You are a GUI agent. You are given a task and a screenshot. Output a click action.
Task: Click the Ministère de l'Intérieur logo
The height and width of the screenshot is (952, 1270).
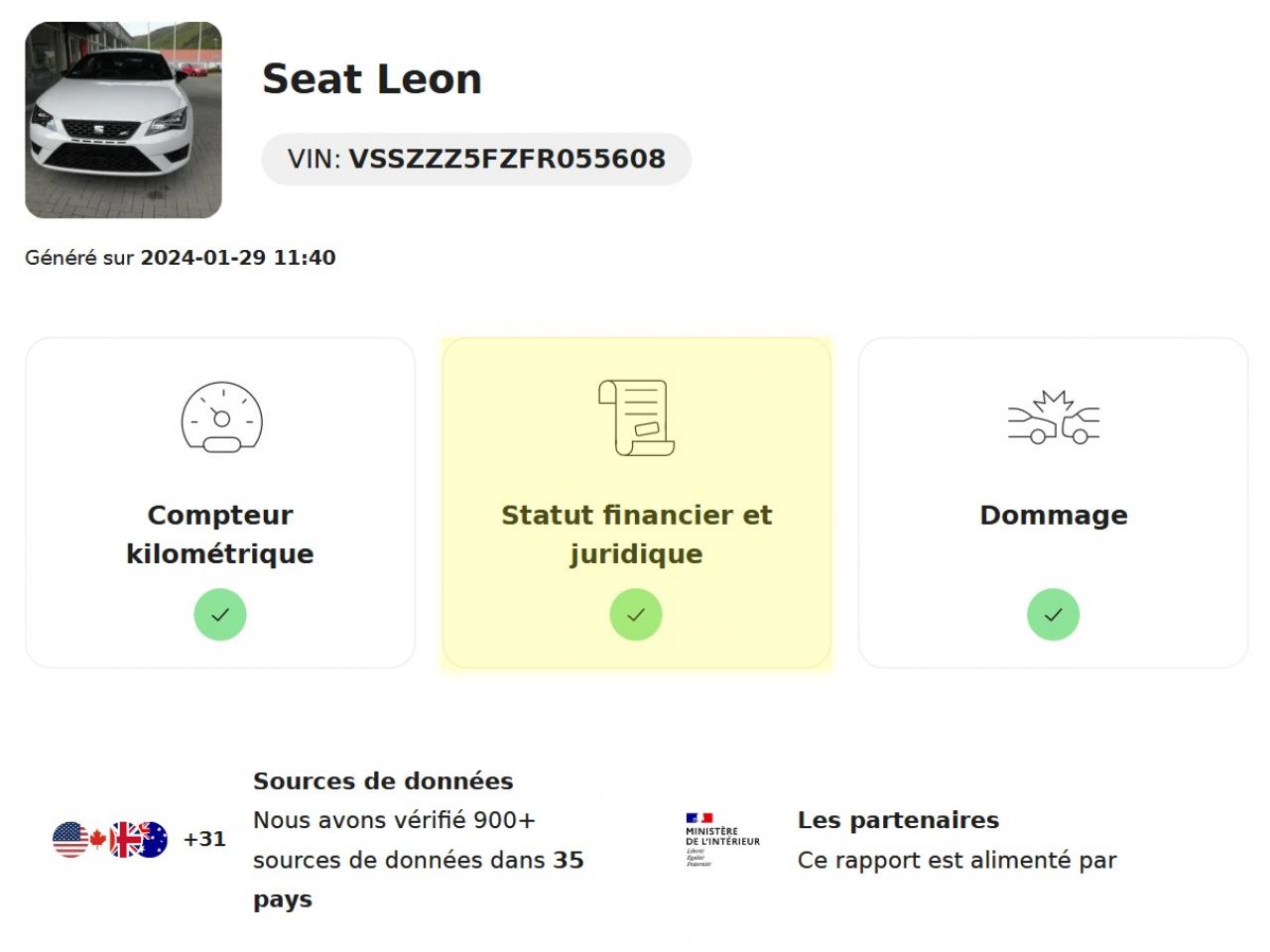point(722,841)
